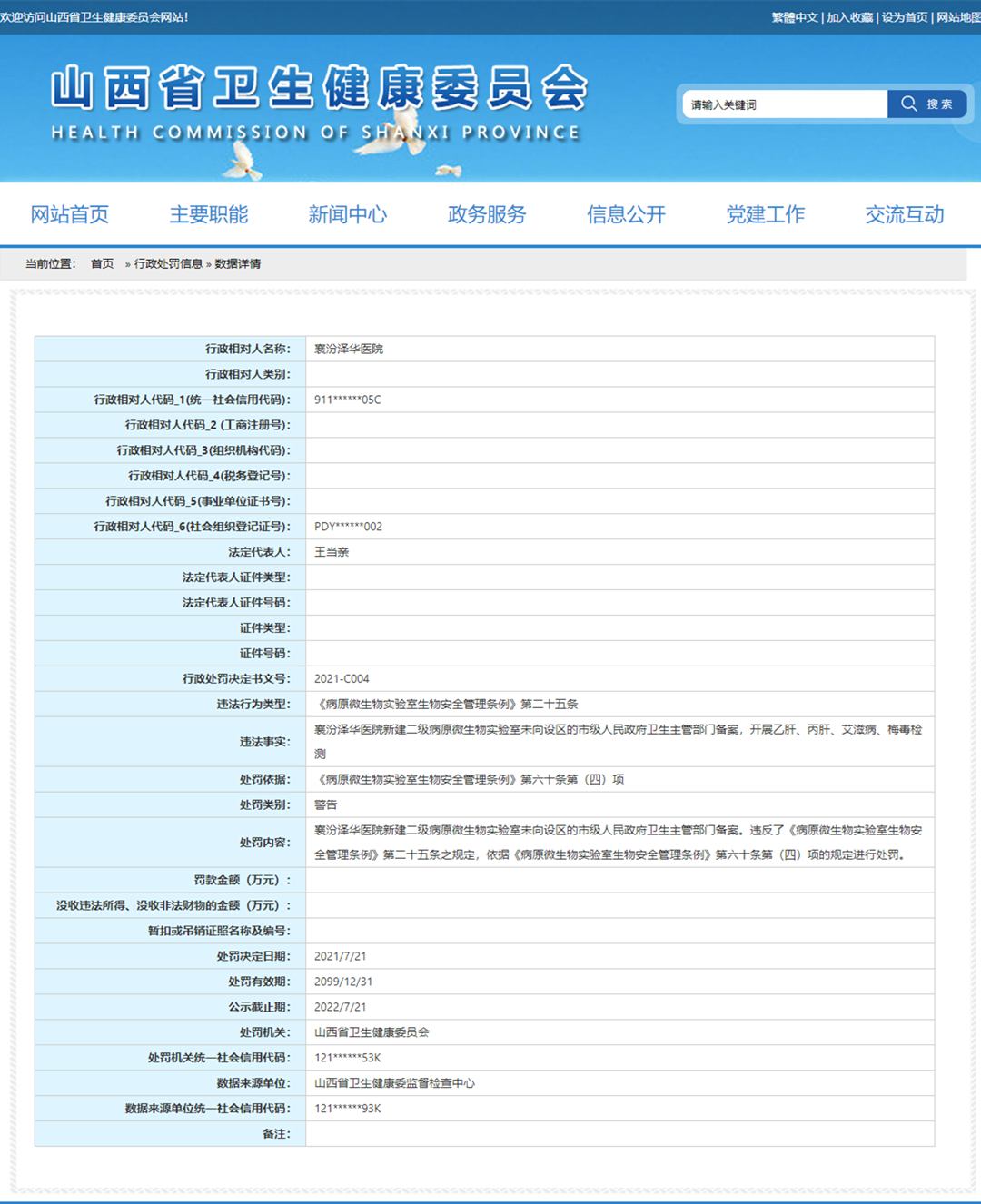Open the 信息公开 menu item

626,214
